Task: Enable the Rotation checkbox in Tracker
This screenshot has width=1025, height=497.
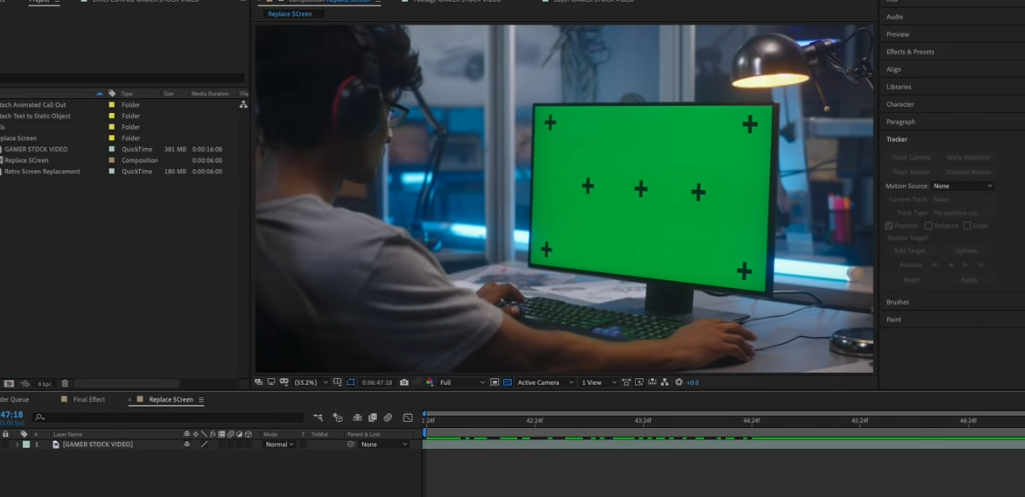Action: 928,225
